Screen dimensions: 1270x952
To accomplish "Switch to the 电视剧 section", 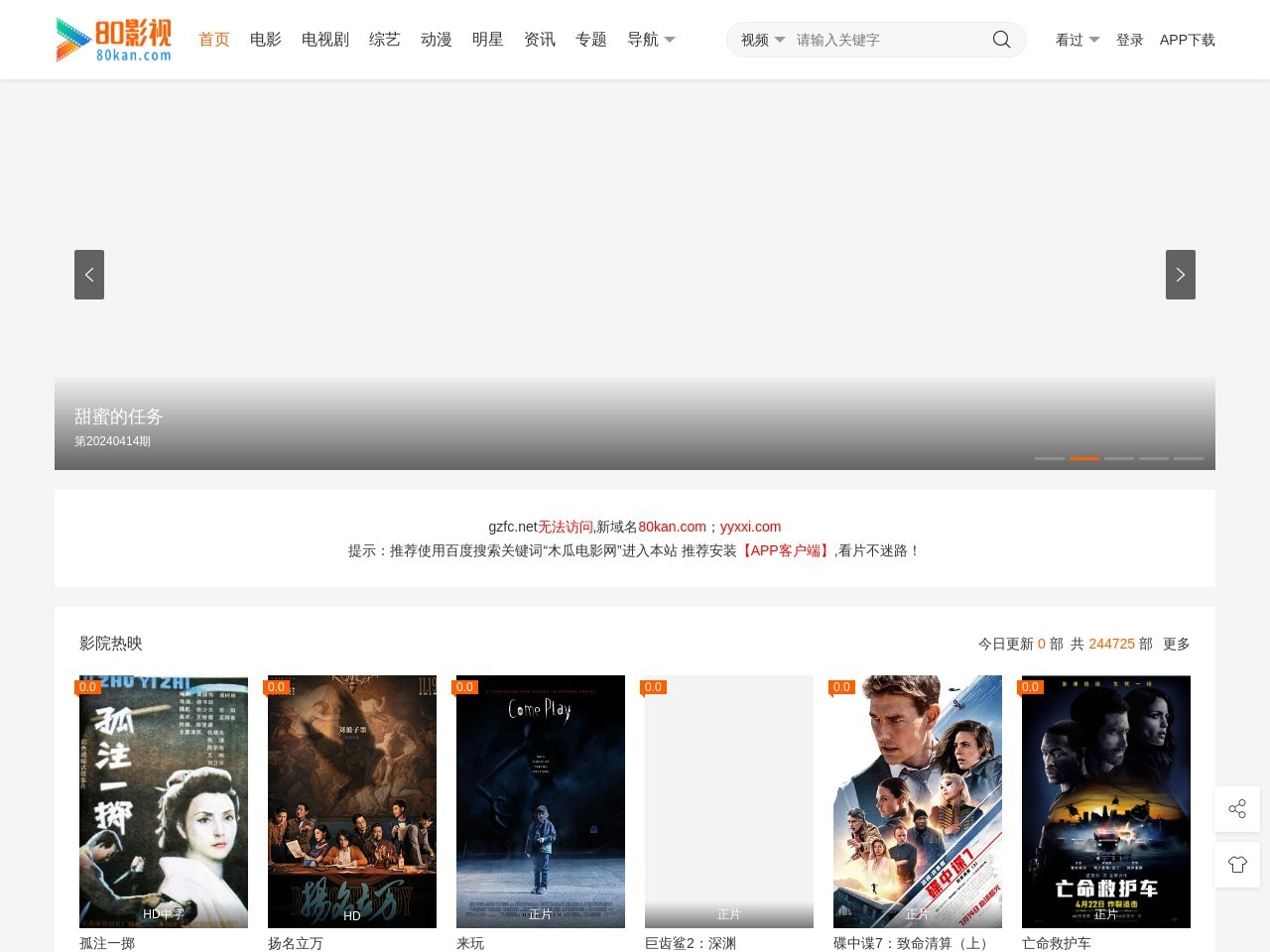I will click(x=325, y=40).
